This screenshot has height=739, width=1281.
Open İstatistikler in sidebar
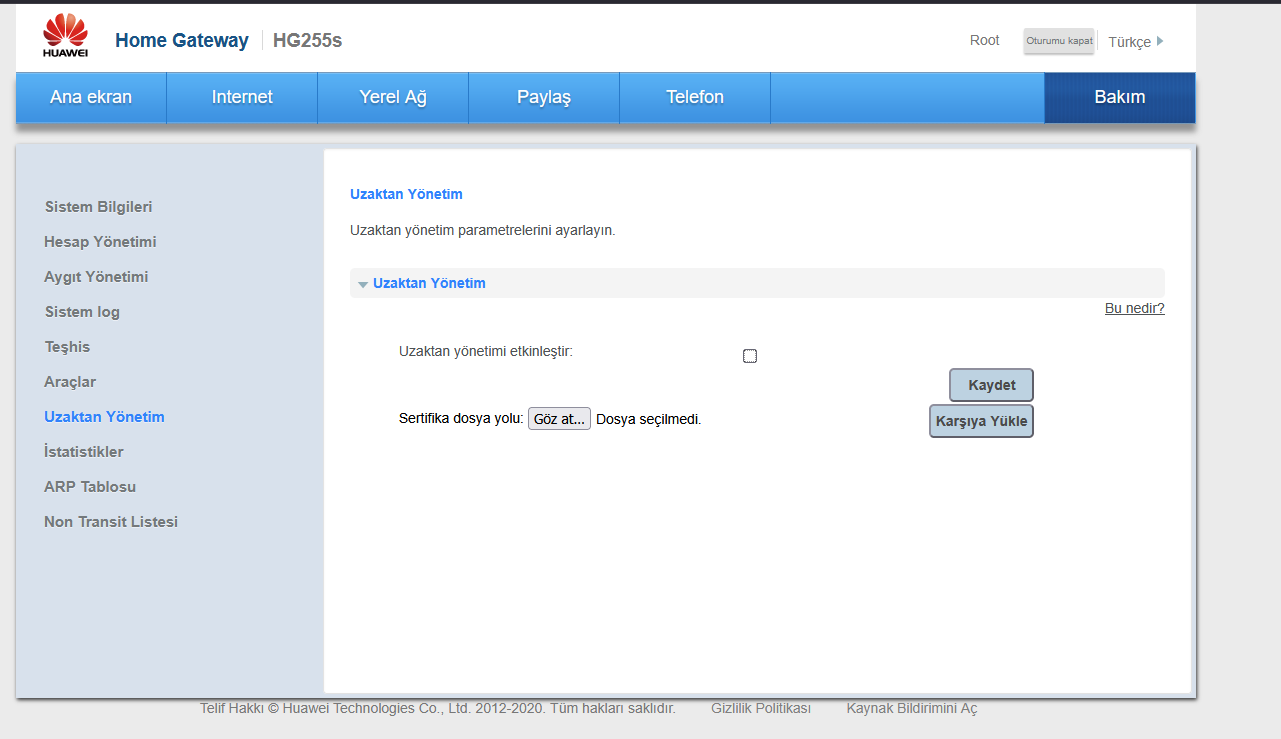pos(84,452)
